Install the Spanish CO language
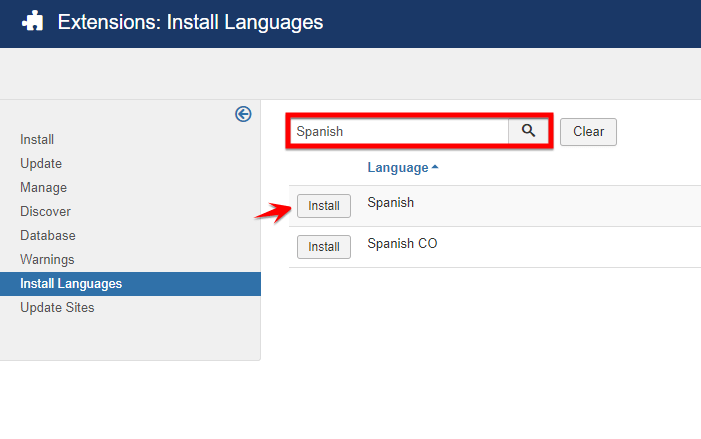701x439 pixels. point(324,247)
